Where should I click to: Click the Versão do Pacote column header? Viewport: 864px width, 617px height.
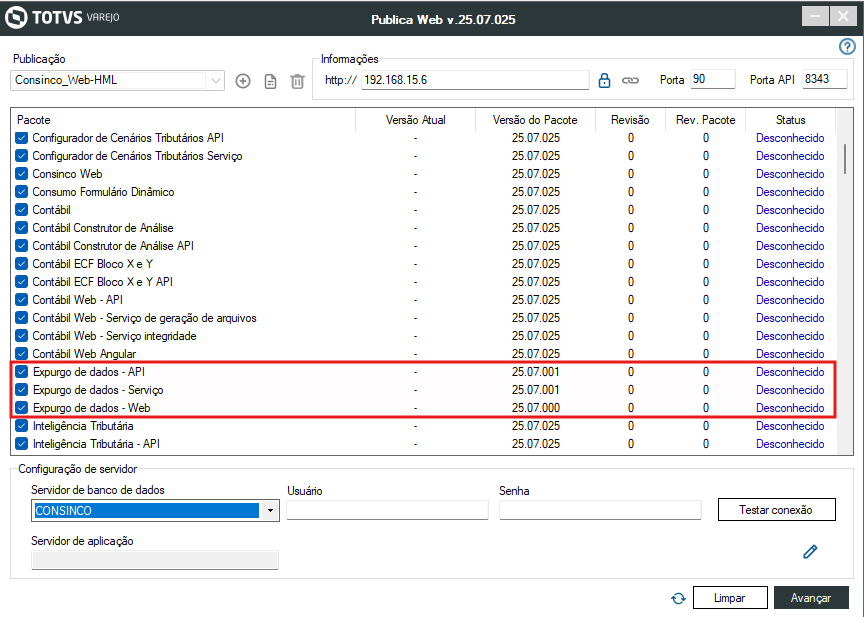click(x=535, y=120)
